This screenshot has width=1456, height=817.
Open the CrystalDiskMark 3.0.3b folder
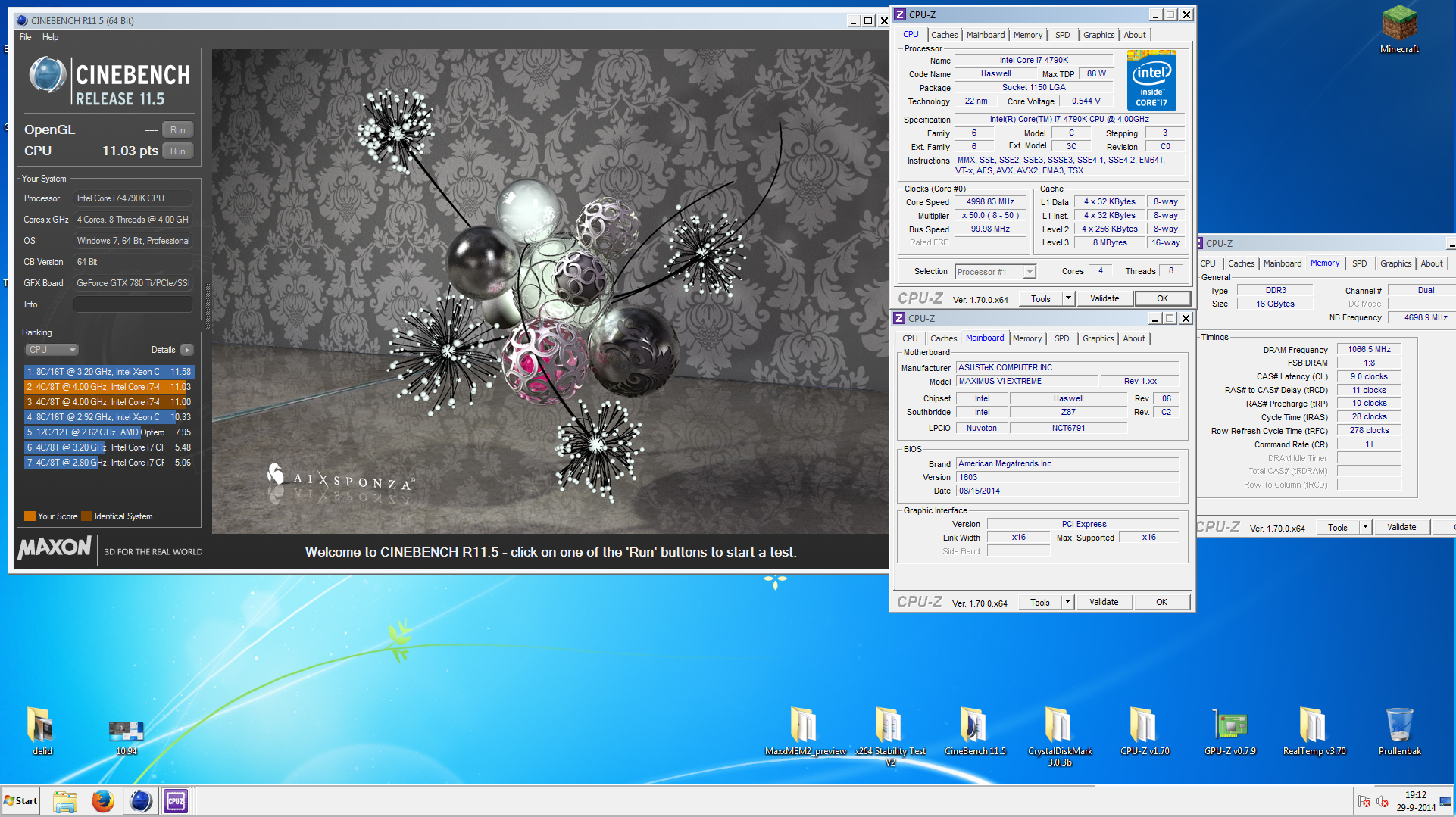click(1060, 736)
